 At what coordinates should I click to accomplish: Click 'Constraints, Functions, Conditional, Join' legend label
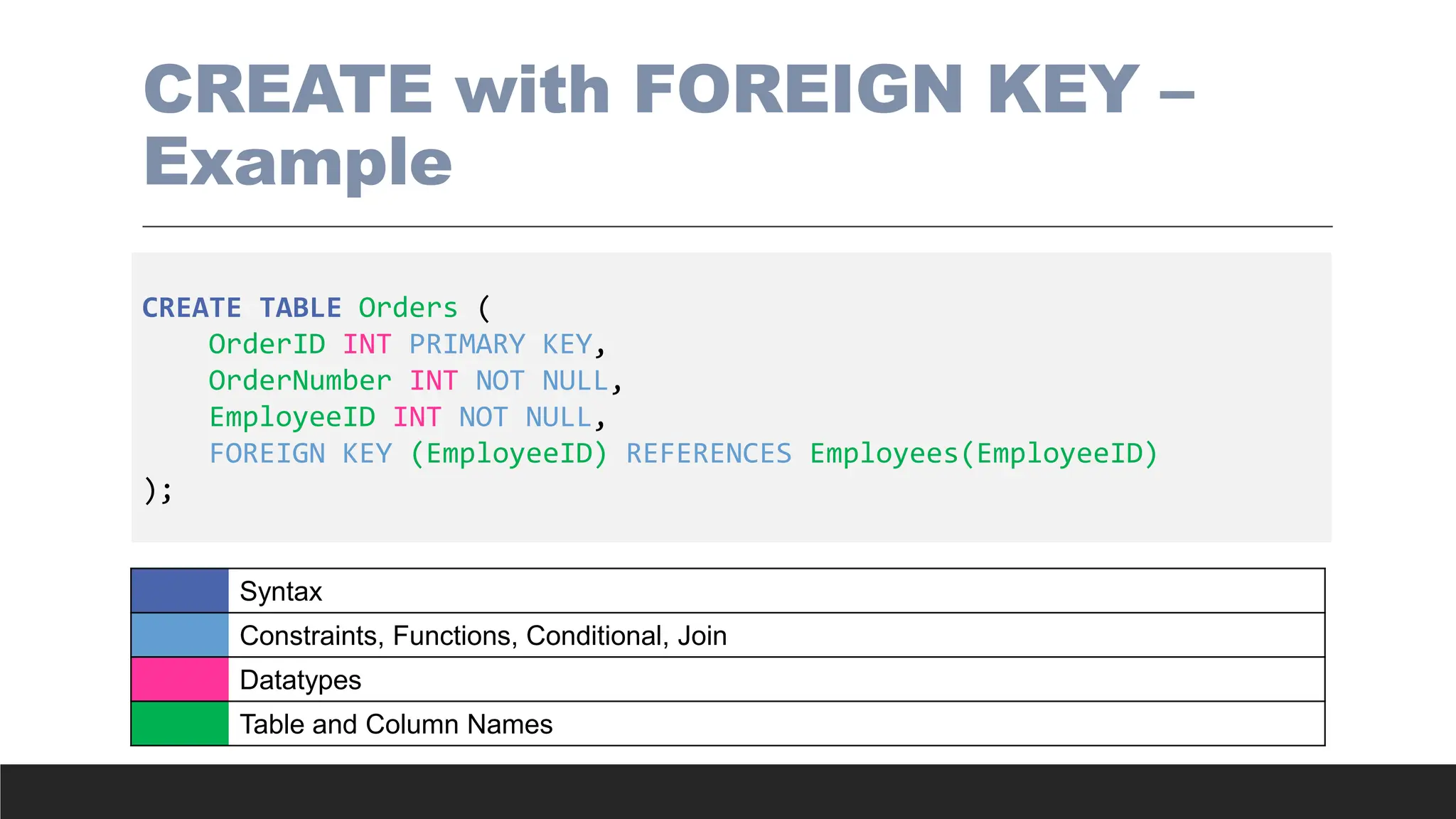[x=483, y=636]
